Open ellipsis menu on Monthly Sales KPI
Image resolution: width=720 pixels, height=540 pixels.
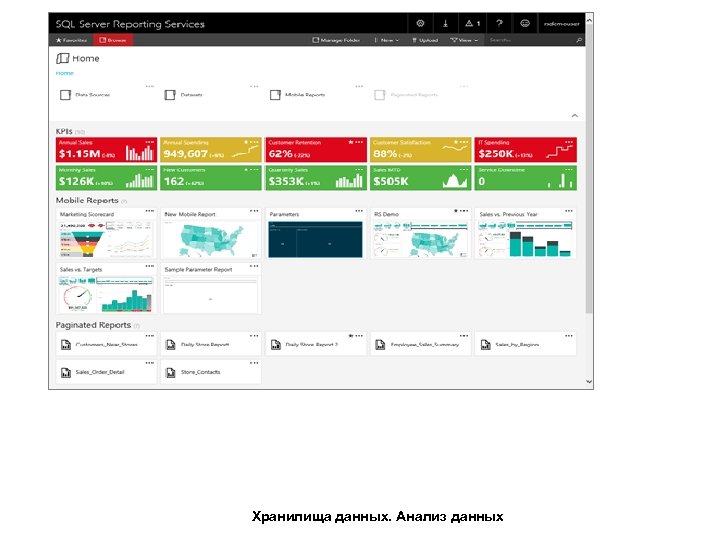click(x=150, y=169)
